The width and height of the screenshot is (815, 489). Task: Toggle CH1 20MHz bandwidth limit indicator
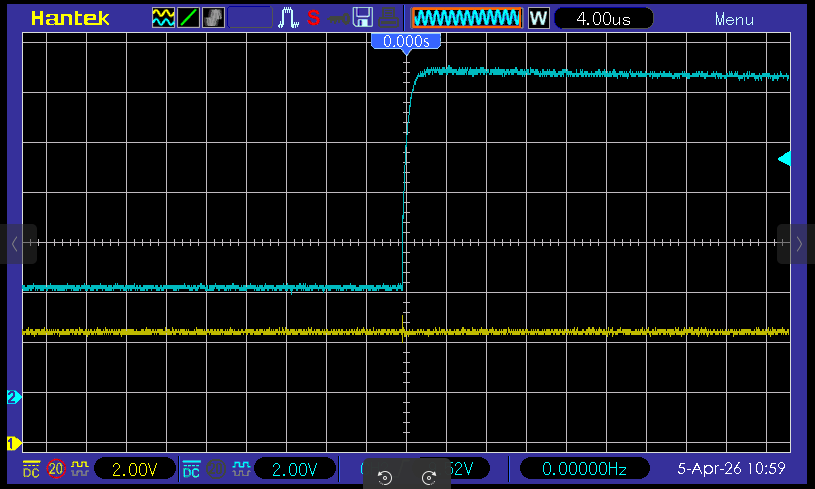coord(55,469)
